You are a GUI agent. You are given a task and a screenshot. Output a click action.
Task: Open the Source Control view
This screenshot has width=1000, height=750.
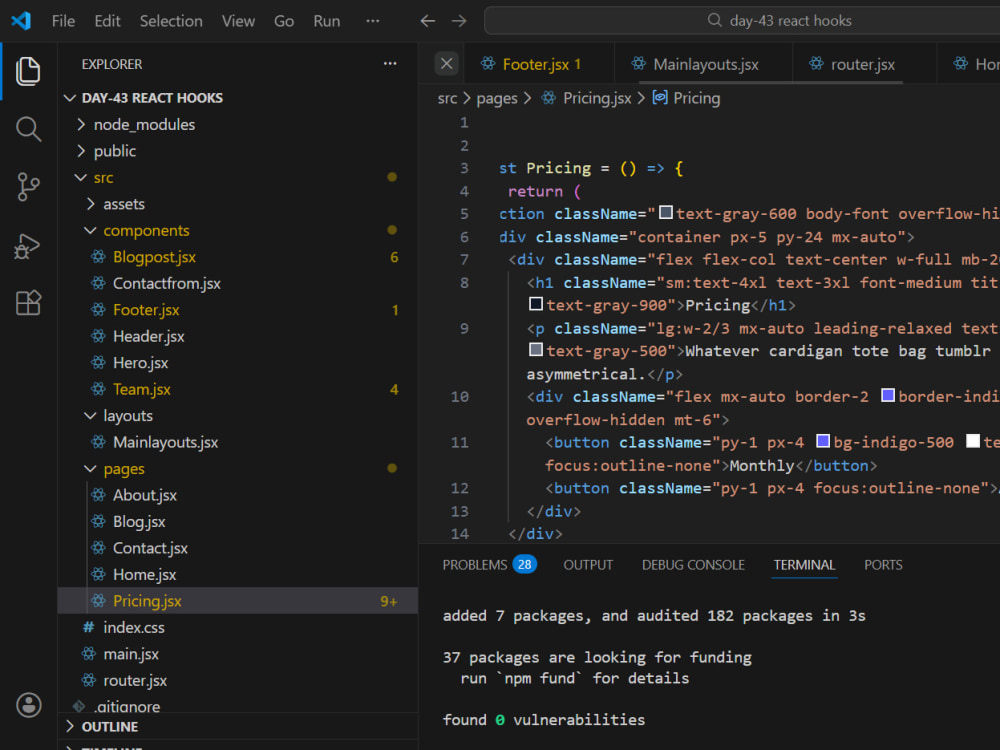(x=28, y=187)
